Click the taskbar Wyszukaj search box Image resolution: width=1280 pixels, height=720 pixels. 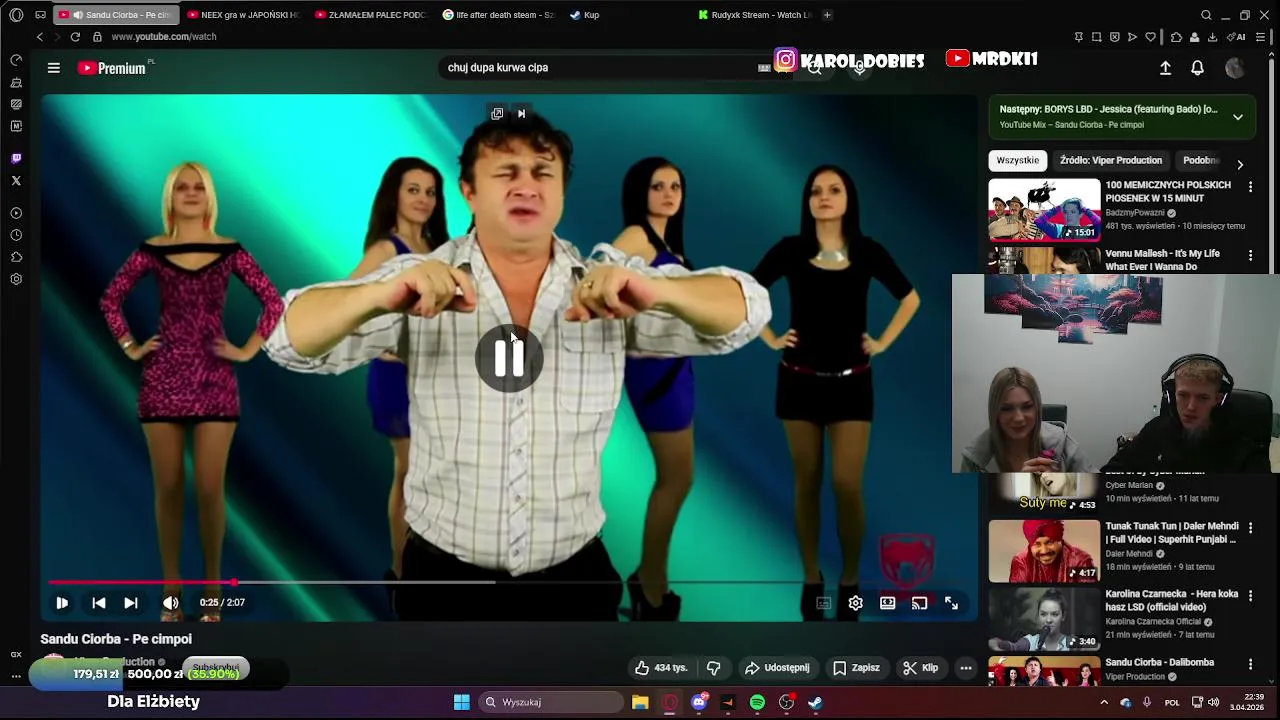(549, 702)
